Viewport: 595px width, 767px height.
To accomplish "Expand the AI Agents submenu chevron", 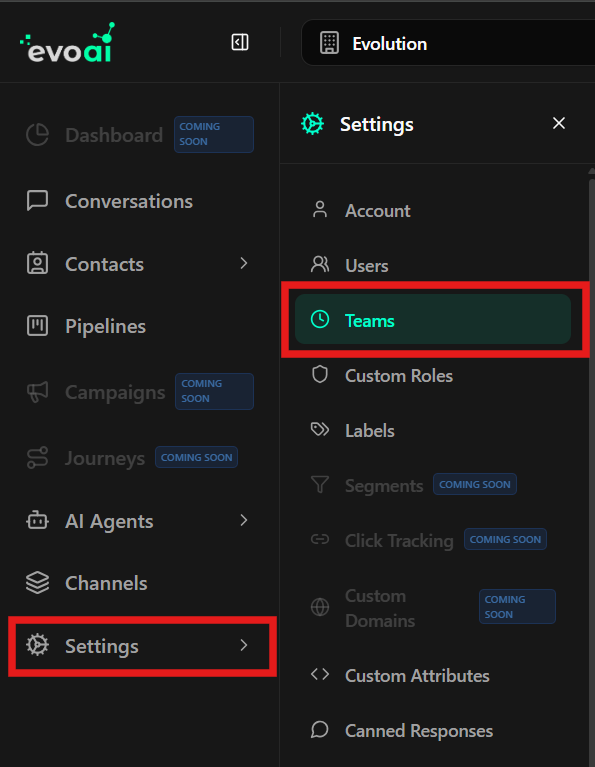I will tap(244, 520).
